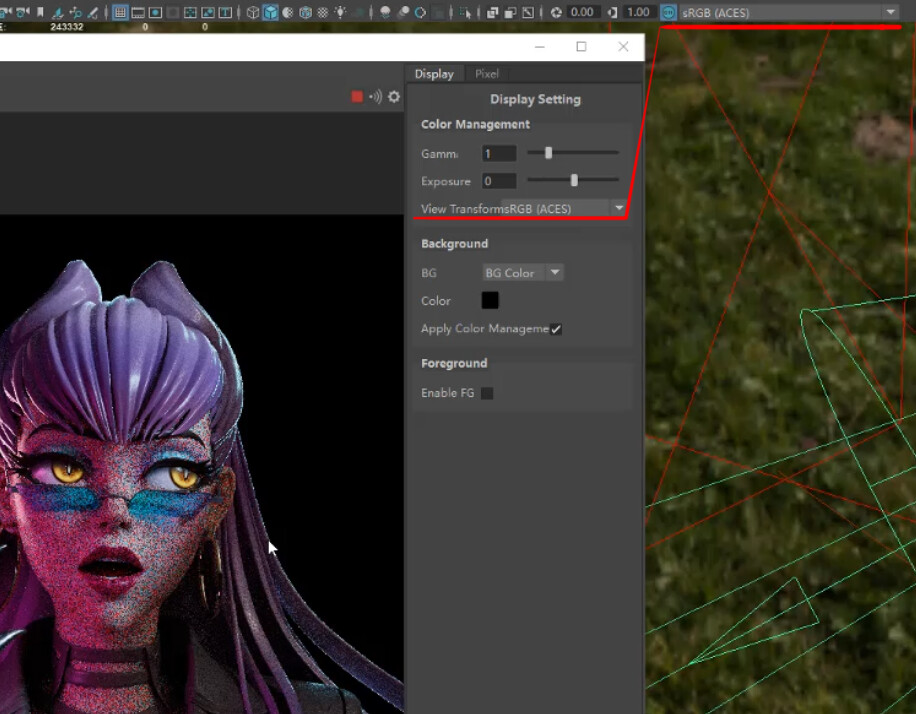Select the Display tab
Viewport: 916px width, 714px height.
point(434,74)
